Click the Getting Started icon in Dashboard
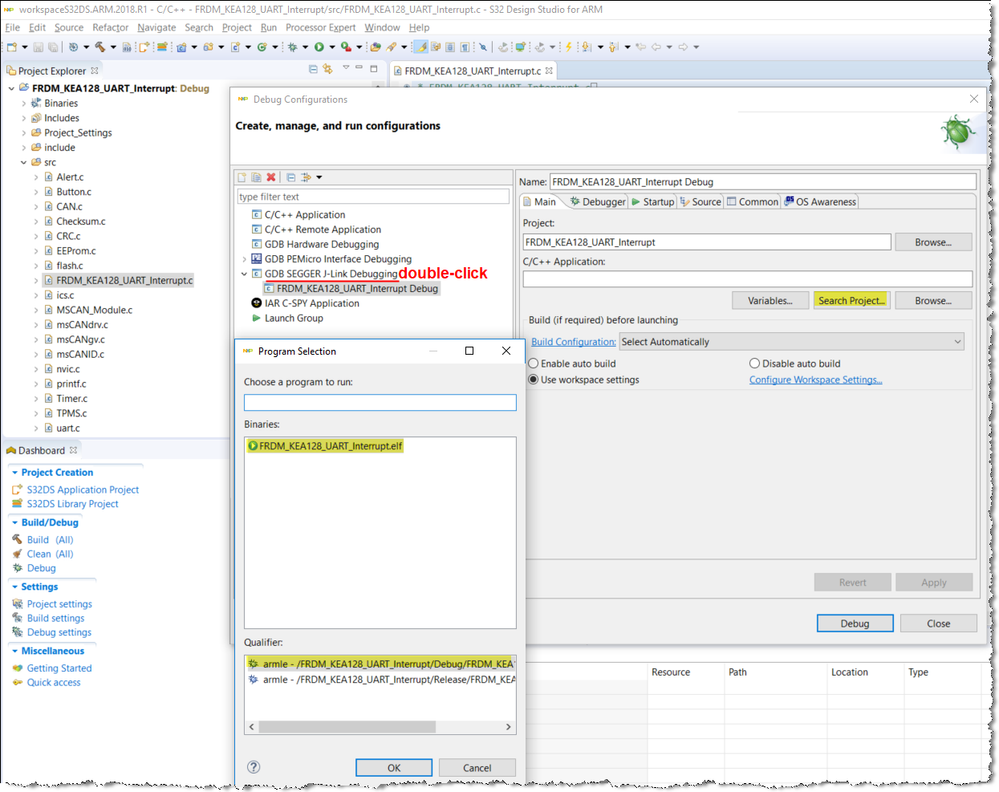Image resolution: width=999 pixels, height=792 pixels. 17,668
